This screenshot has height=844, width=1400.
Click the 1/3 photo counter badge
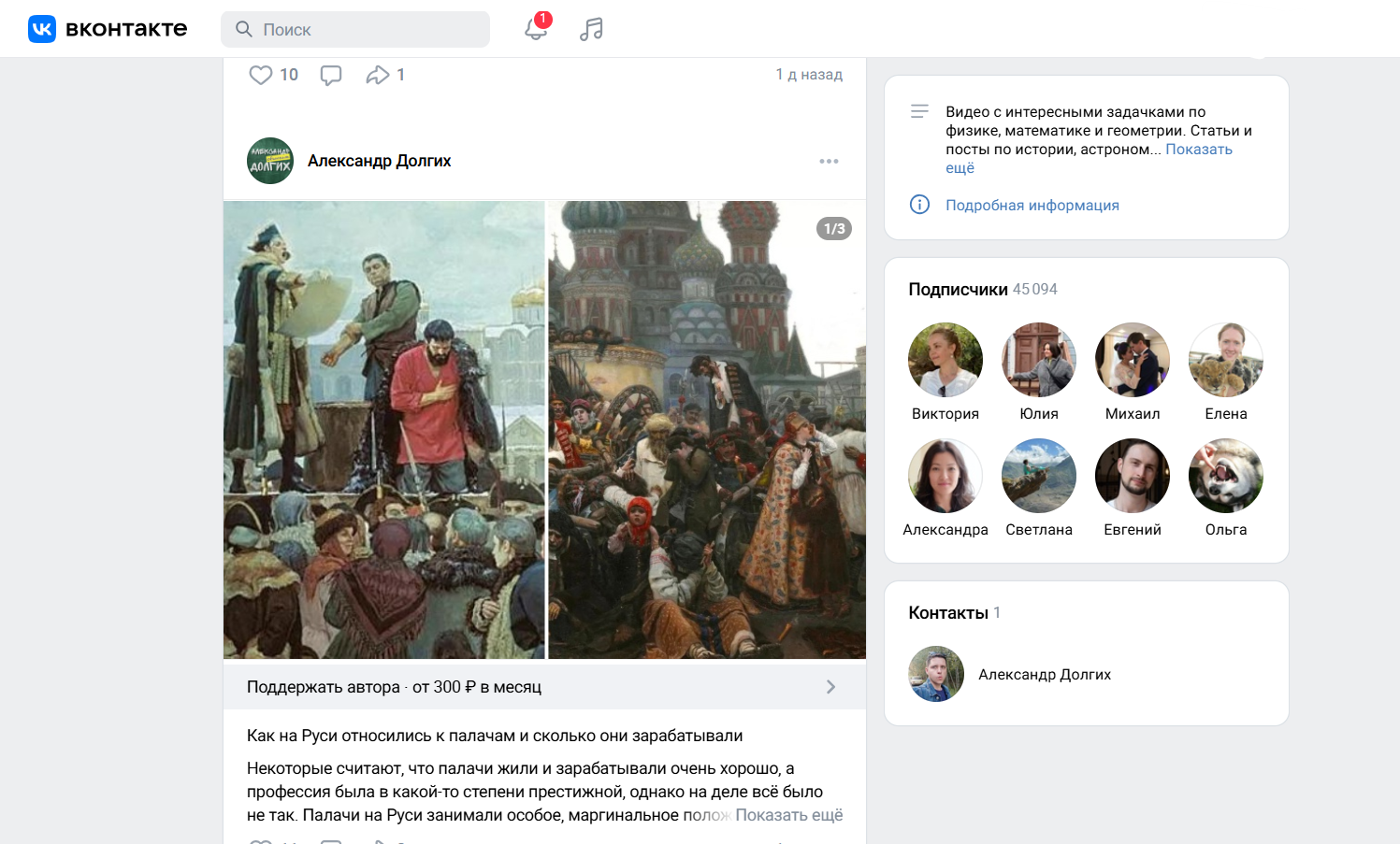click(834, 229)
